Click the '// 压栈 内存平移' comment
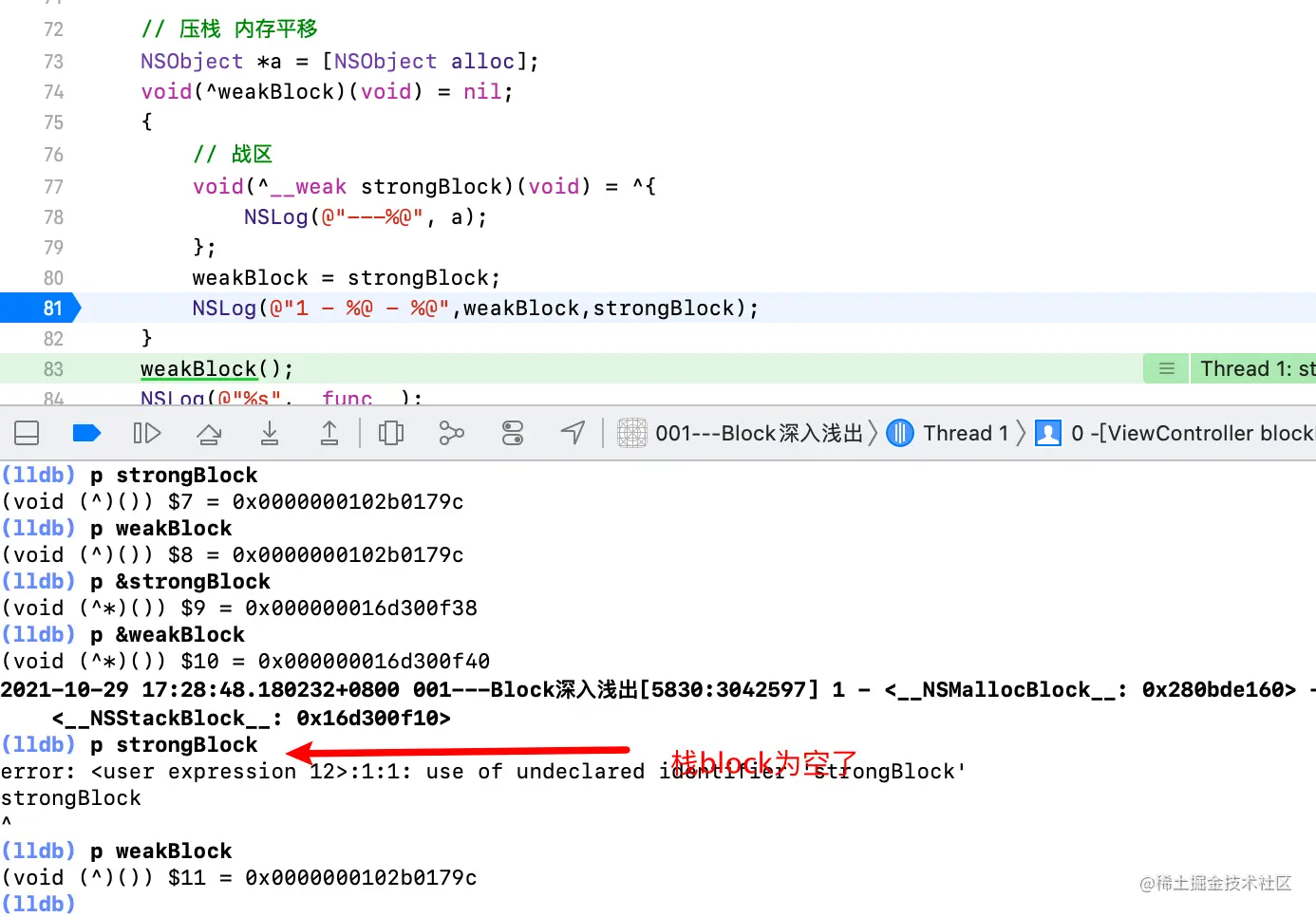The image size is (1316, 917). [229, 29]
